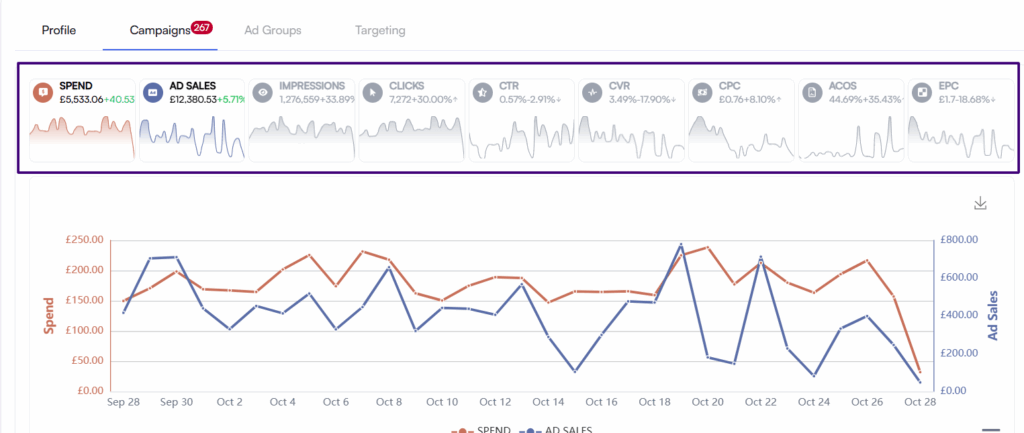The width and height of the screenshot is (1024, 433).
Task: Click the CPC money icon
Action: [702, 92]
